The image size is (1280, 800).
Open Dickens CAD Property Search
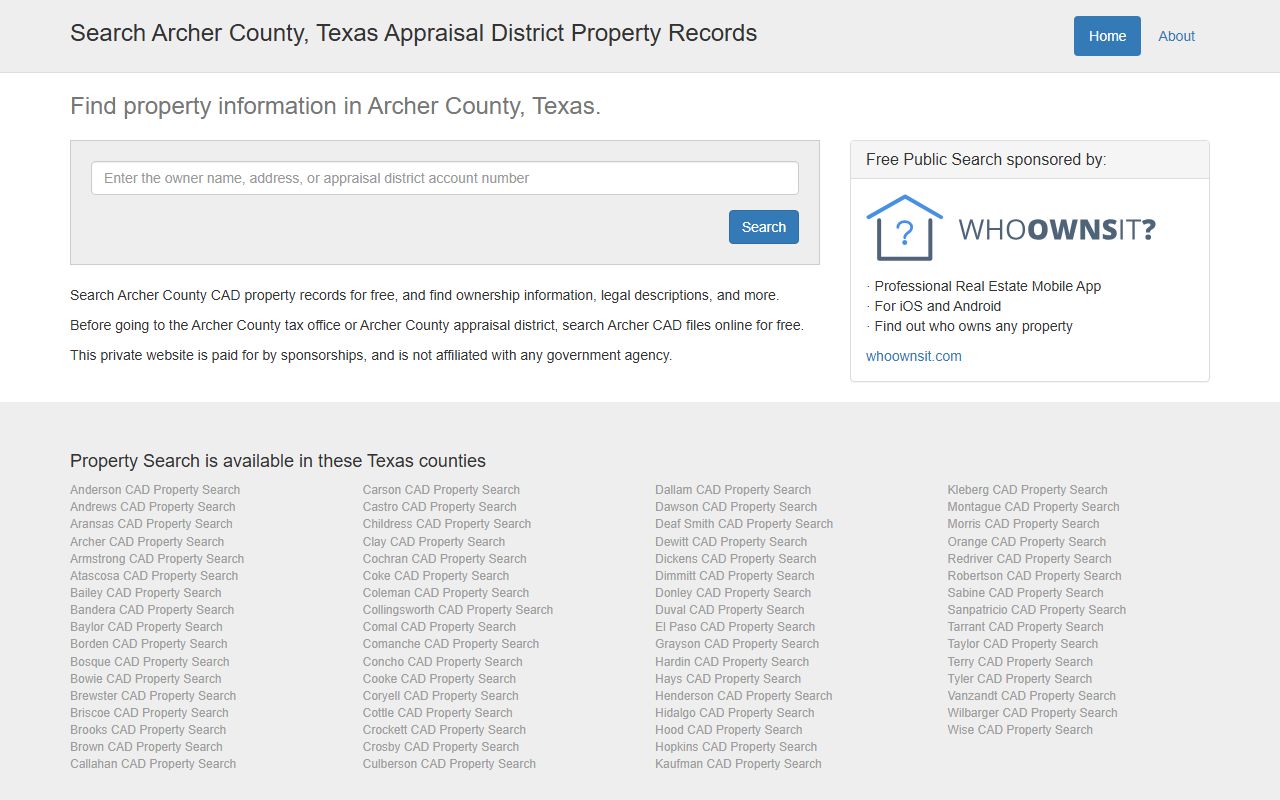coord(736,559)
